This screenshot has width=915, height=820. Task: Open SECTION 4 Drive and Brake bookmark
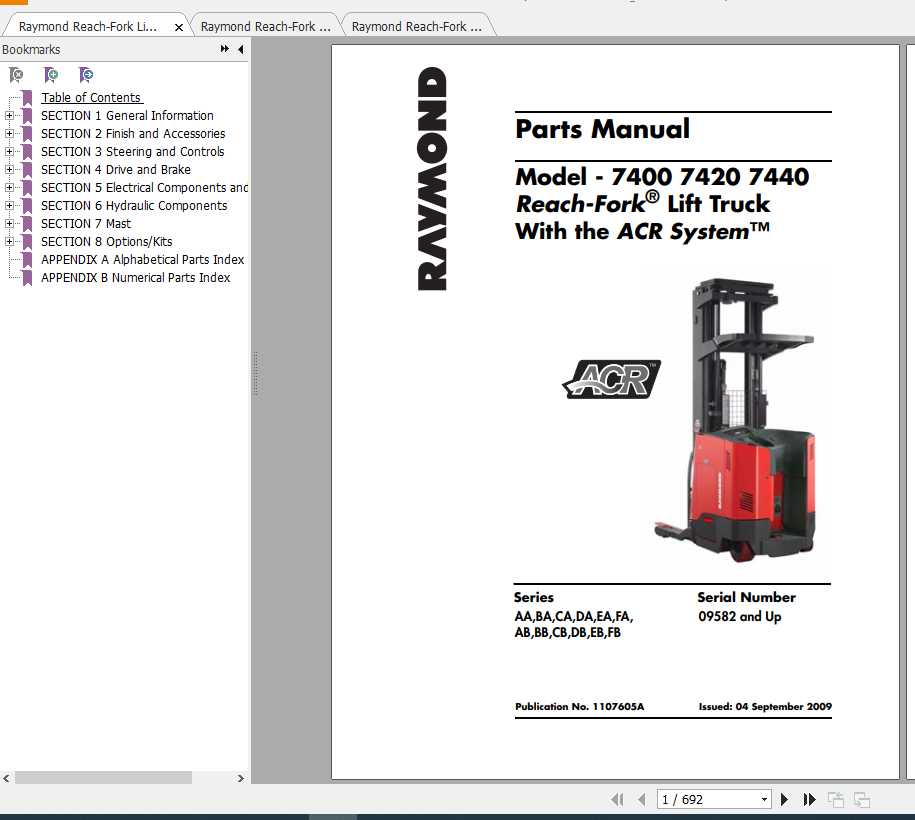coord(116,170)
